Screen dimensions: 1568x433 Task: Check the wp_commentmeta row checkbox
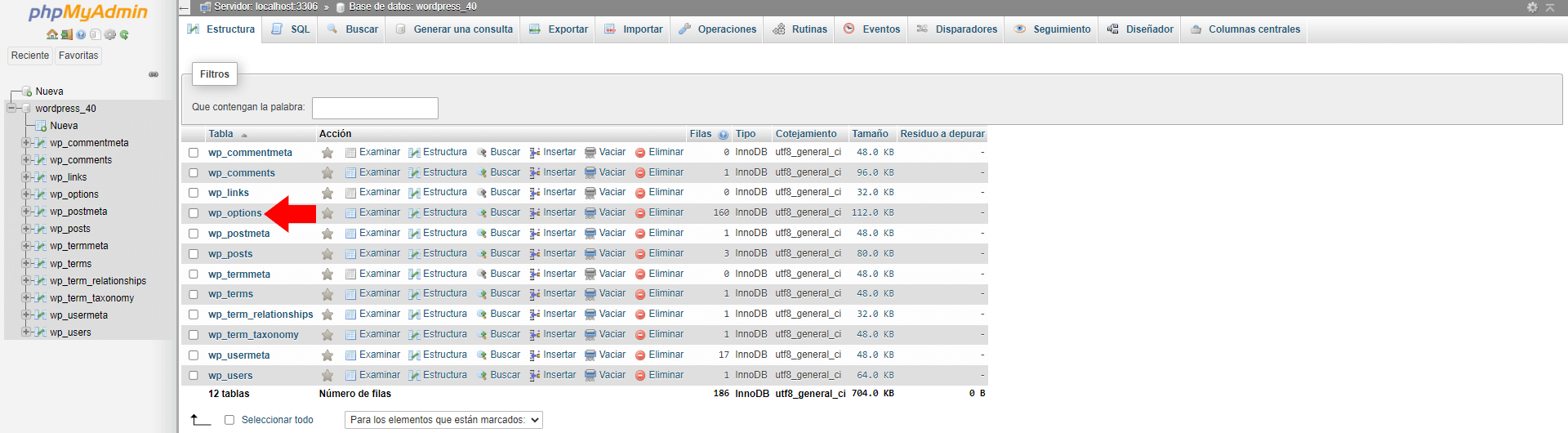coord(194,153)
